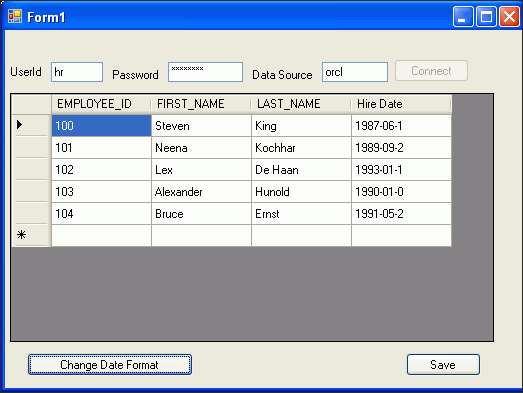Viewport: 523px width, 393px height.
Task: Sort by the EMPLOYEE_ID column header
Action: (101, 104)
